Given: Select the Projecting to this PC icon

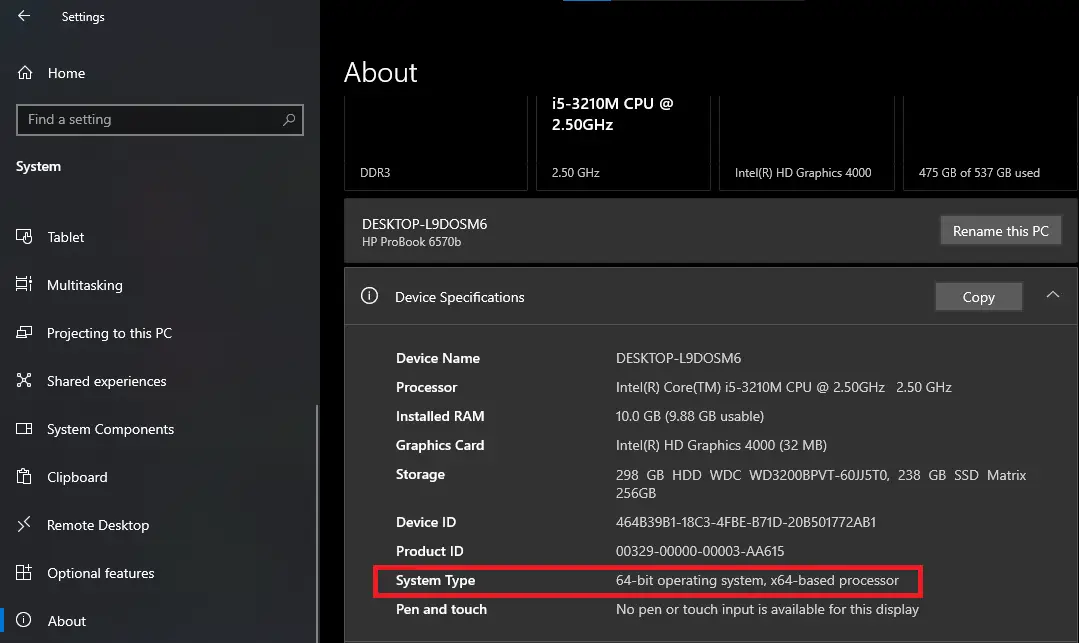Looking at the screenshot, I should (x=23, y=333).
